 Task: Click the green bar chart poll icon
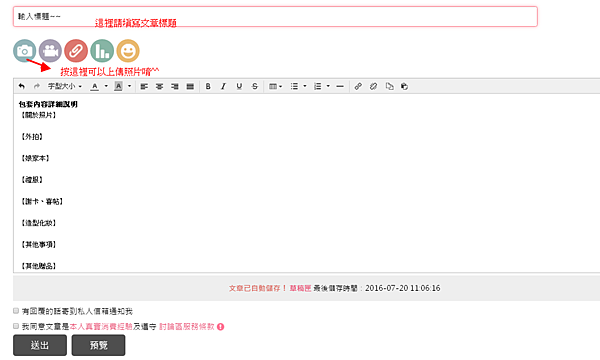click(x=102, y=50)
